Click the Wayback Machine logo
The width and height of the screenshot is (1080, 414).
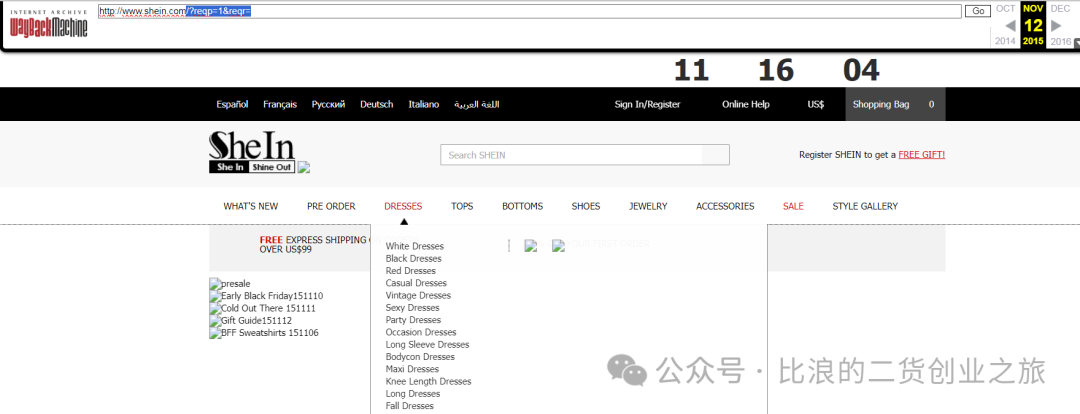(48, 24)
